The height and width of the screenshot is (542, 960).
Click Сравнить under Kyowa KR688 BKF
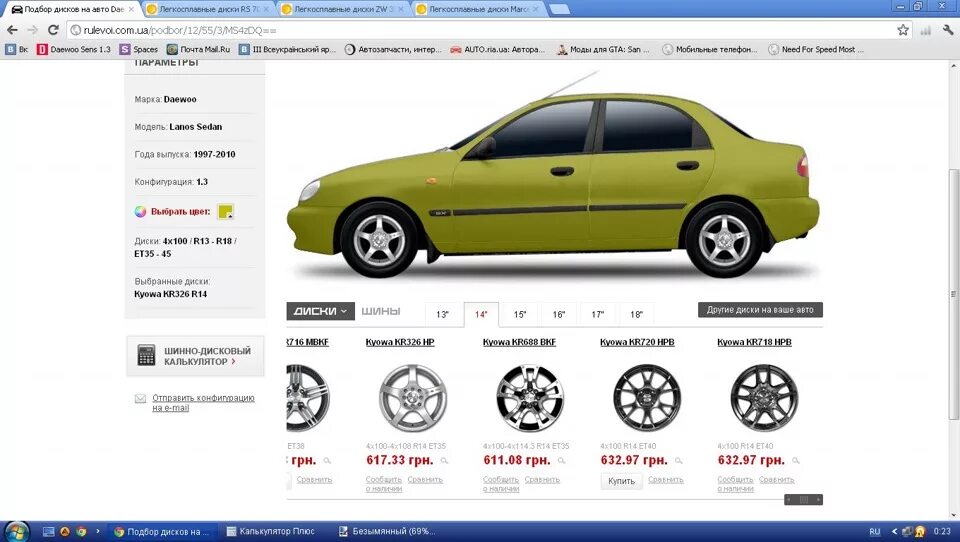point(542,480)
